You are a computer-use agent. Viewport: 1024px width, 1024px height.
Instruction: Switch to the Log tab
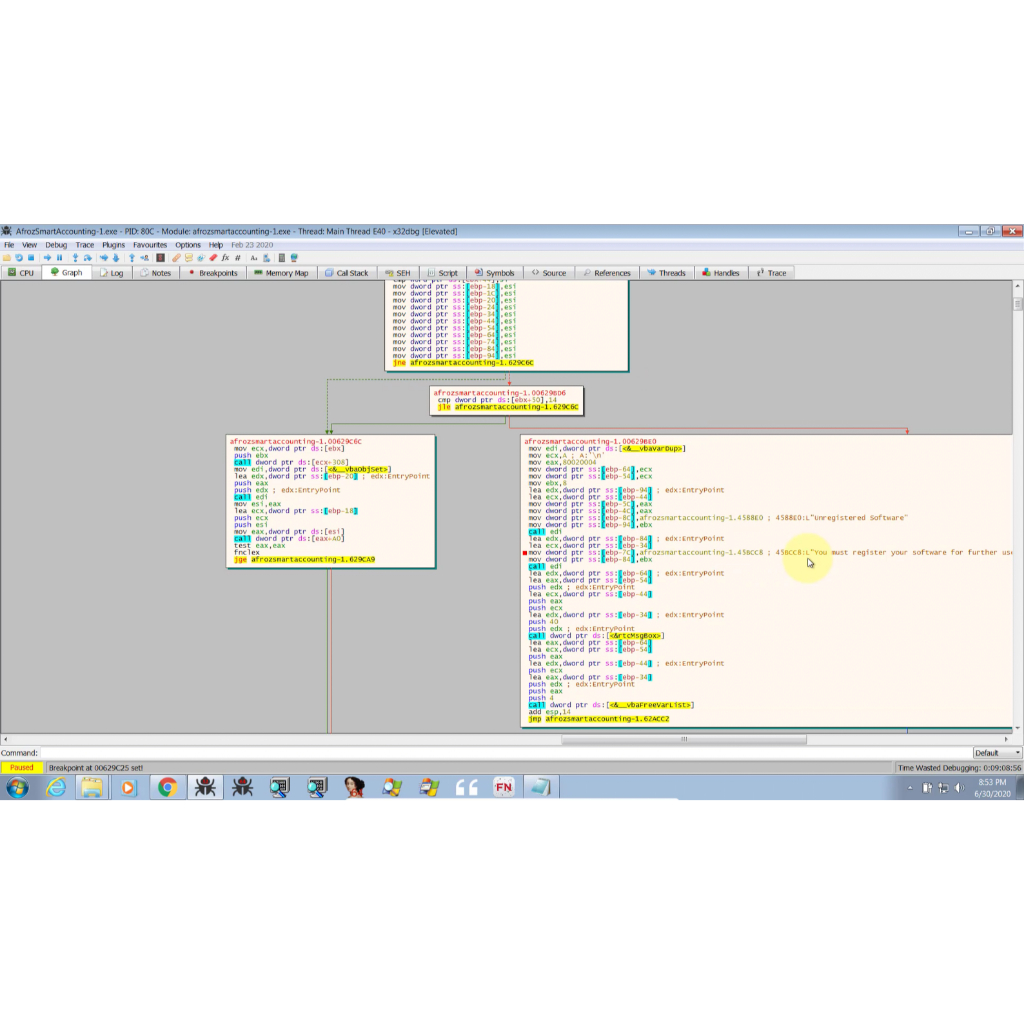(x=112, y=273)
